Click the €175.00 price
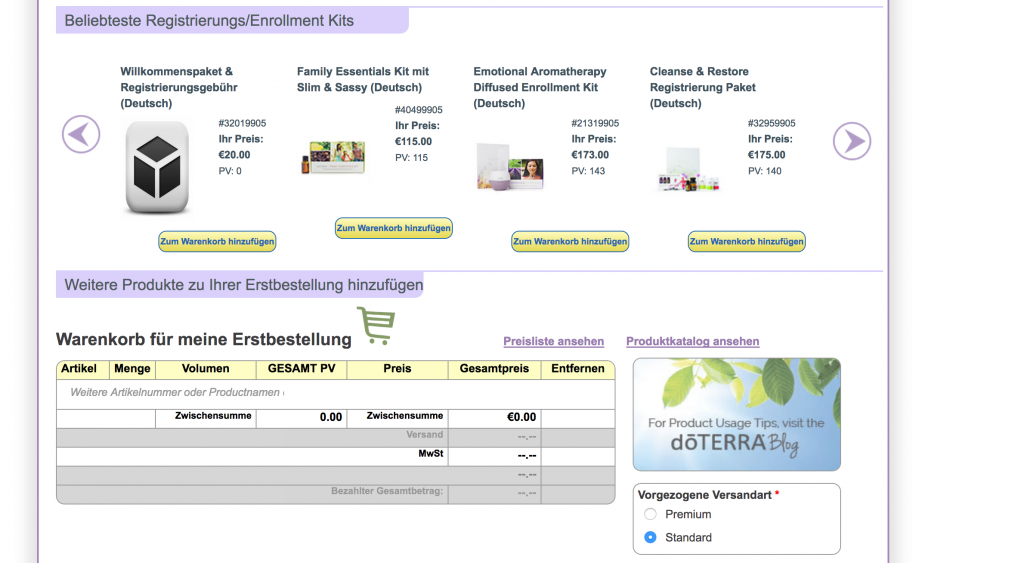The image size is (1024, 563). point(766,155)
